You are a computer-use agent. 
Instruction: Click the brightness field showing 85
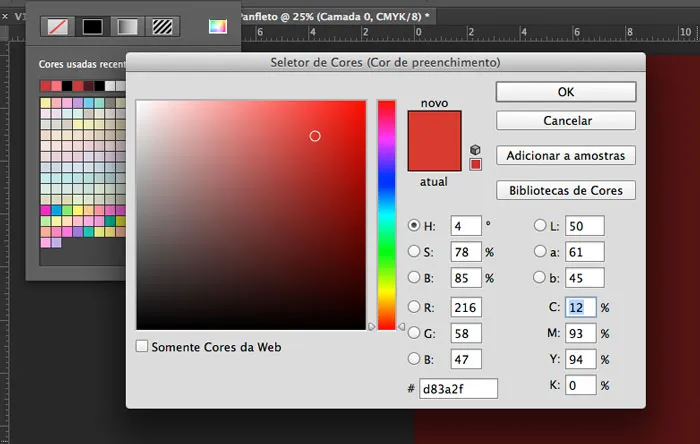tap(466, 278)
